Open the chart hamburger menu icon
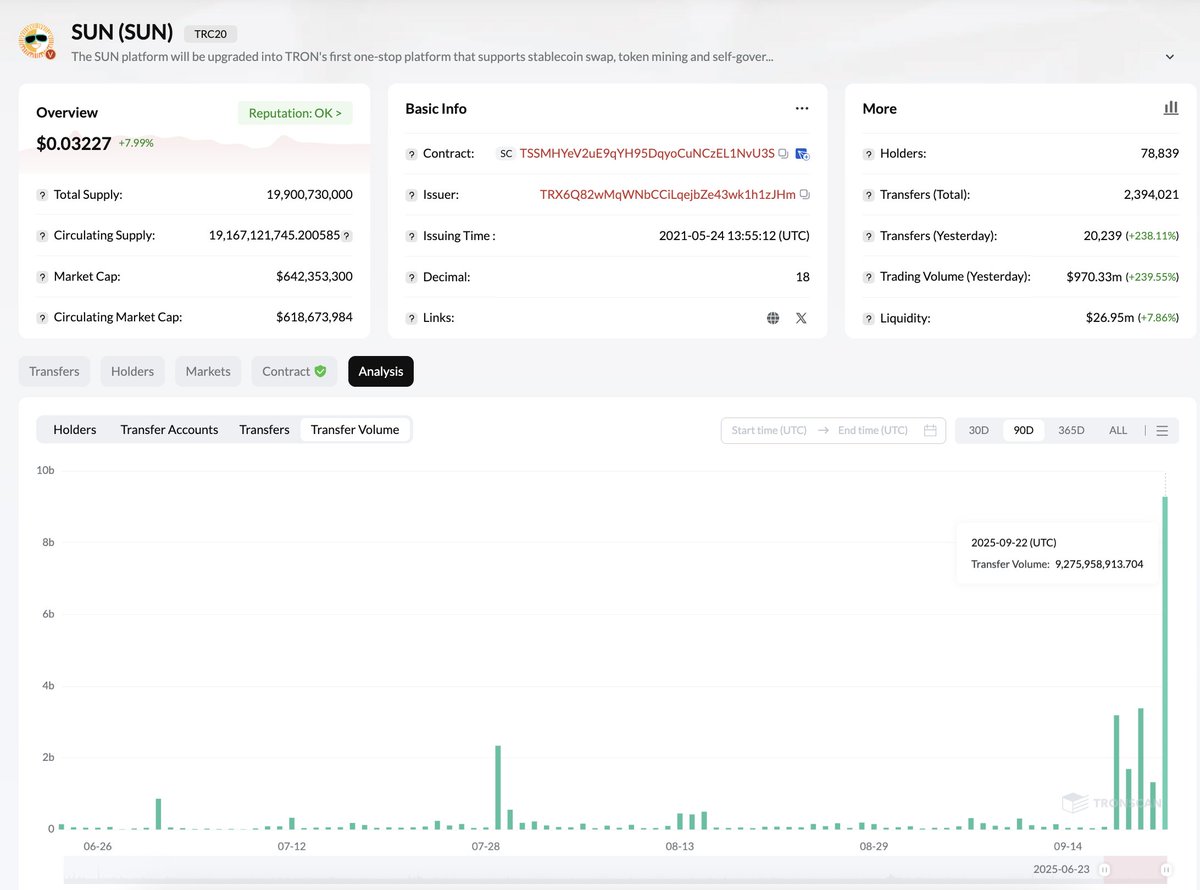1200x890 pixels. point(1162,430)
